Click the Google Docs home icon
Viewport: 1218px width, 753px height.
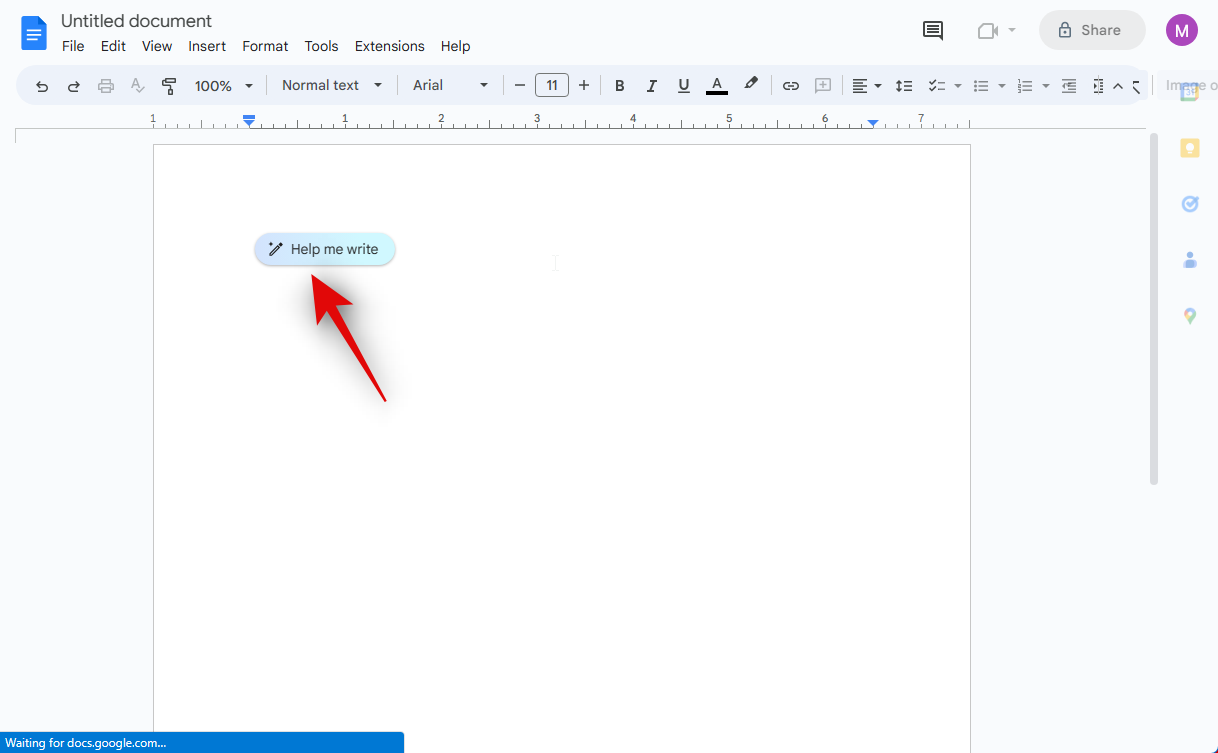coord(34,33)
